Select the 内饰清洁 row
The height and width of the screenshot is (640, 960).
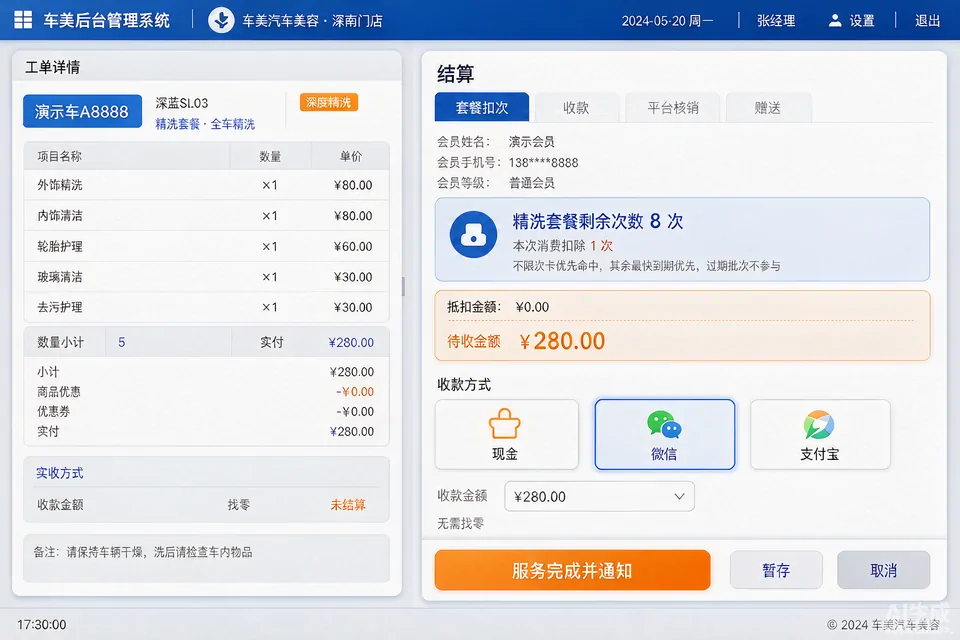point(206,216)
